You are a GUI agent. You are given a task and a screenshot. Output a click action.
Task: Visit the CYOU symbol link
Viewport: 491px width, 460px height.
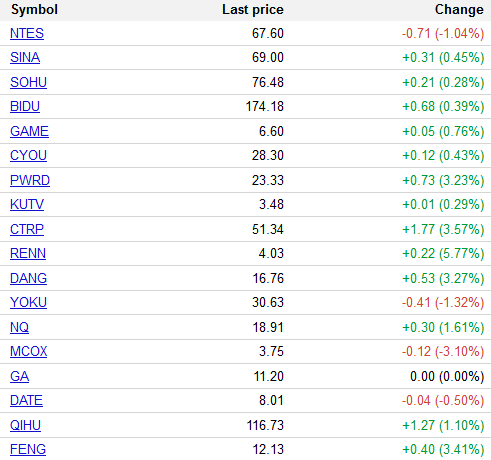(28, 155)
